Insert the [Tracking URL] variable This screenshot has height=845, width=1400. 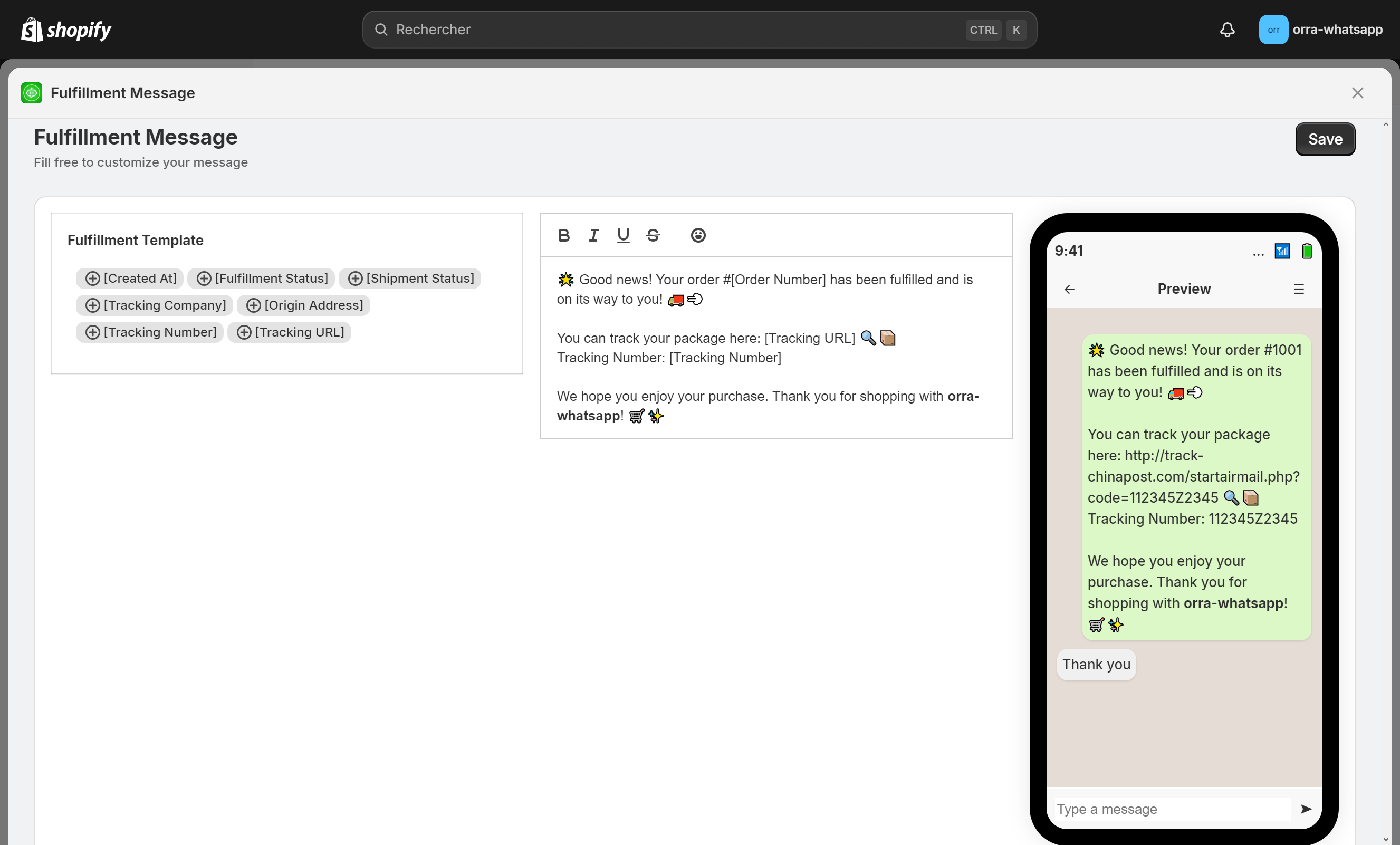click(x=289, y=332)
